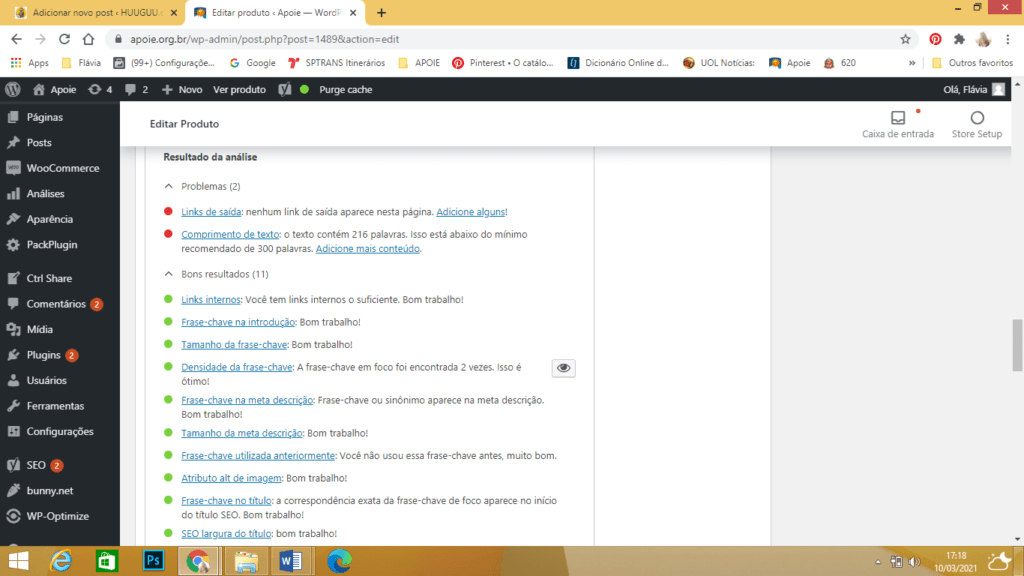Screen dimensions: 1024x576
Task: Click the Ver produto link
Action: pos(239,89)
